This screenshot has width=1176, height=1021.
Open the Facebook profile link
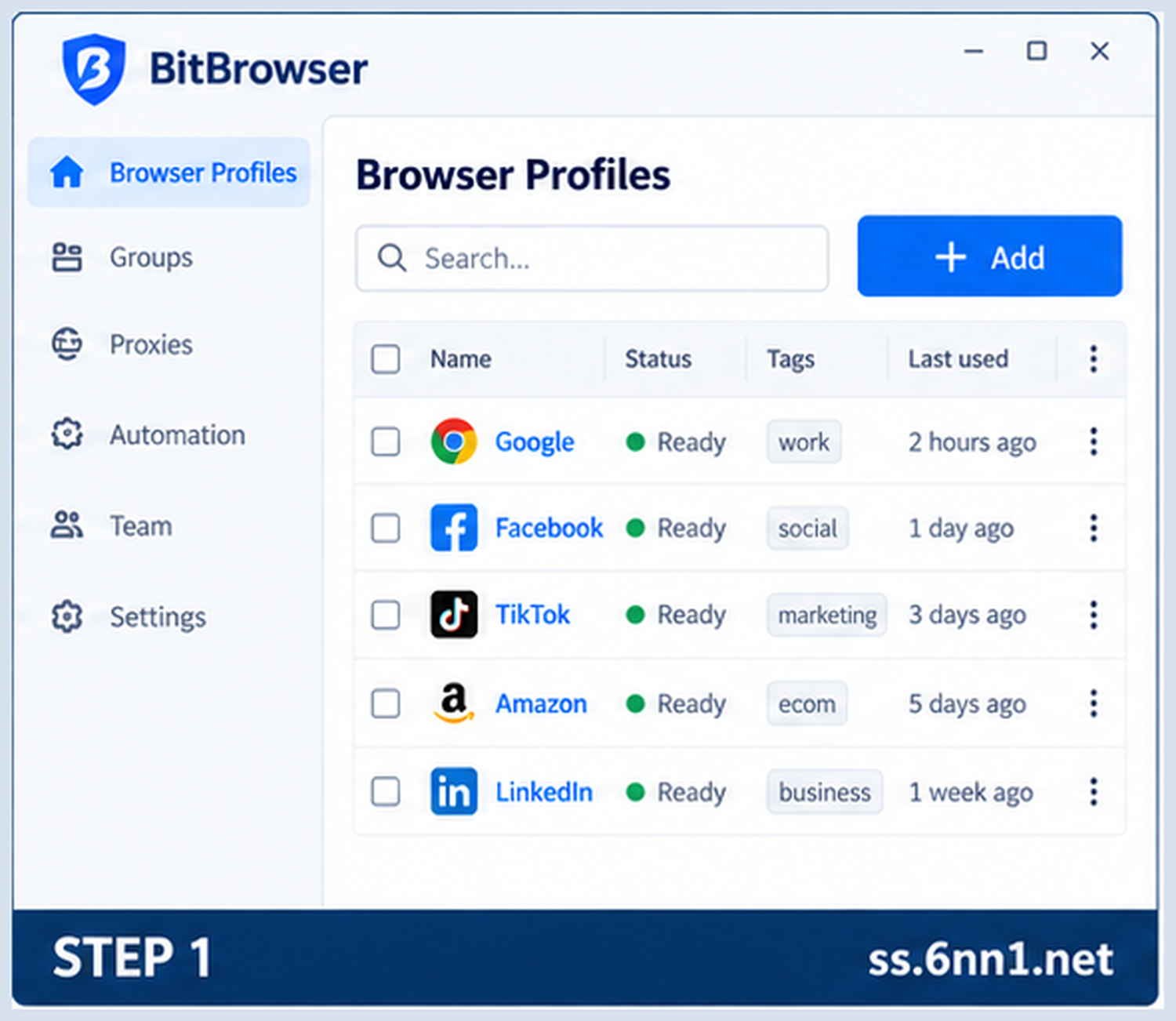(x=549, y=528)
